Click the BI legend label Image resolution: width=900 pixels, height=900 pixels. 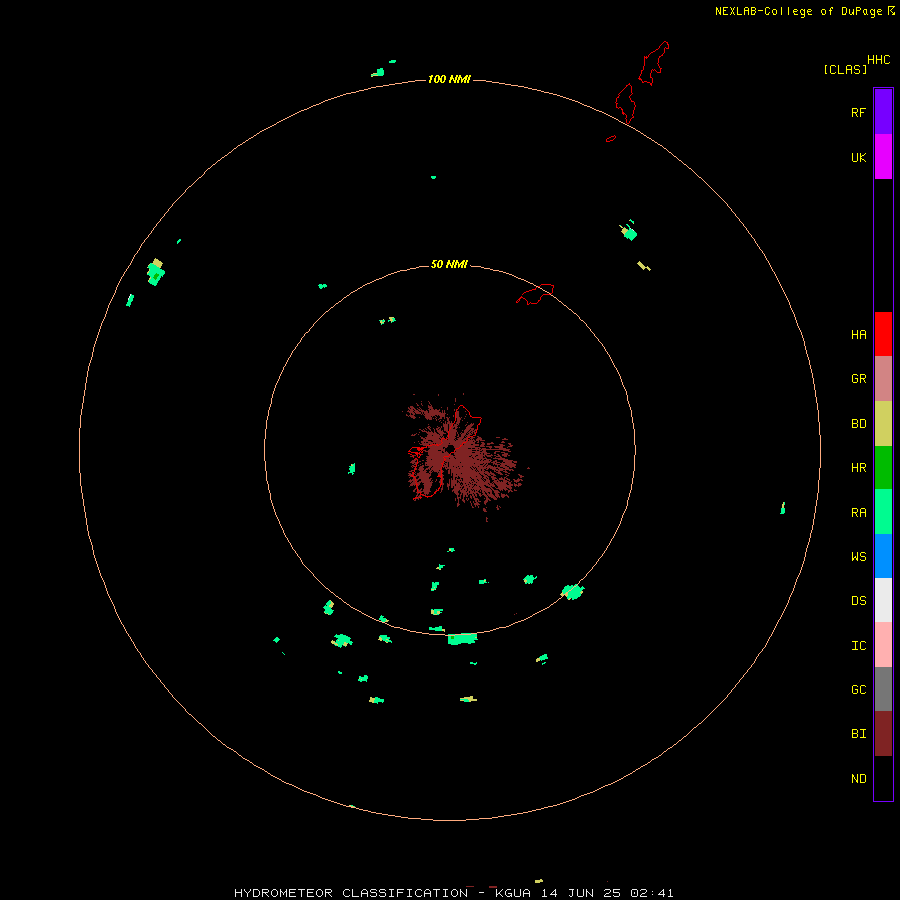click(858, 734)
